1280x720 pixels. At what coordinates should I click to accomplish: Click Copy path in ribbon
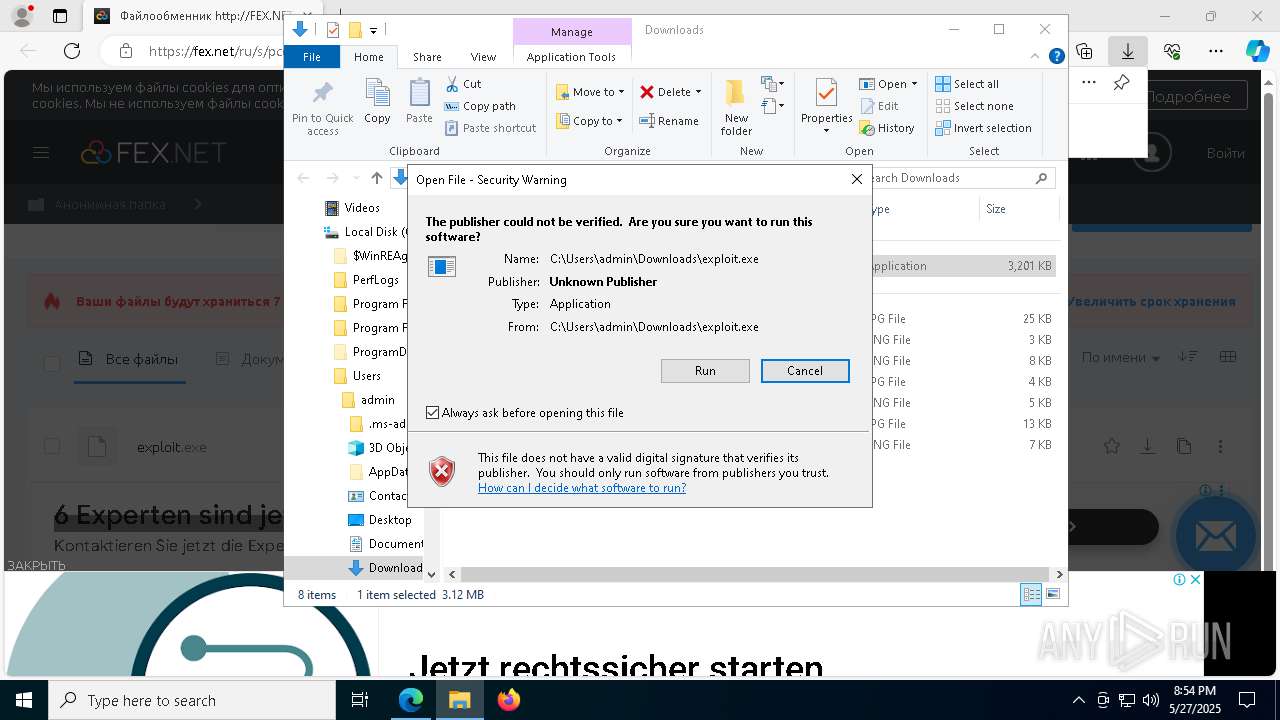pyautogui.click(x=480, y=106)
